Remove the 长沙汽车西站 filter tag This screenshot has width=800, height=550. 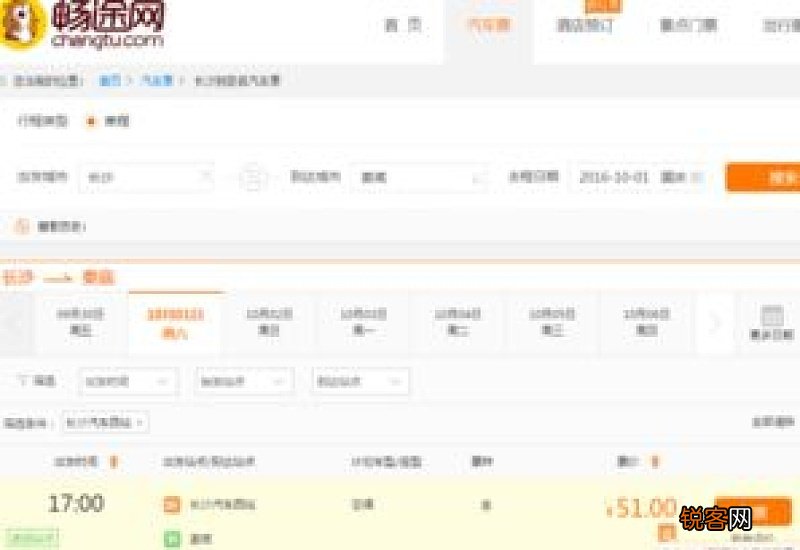coord(140,422)
